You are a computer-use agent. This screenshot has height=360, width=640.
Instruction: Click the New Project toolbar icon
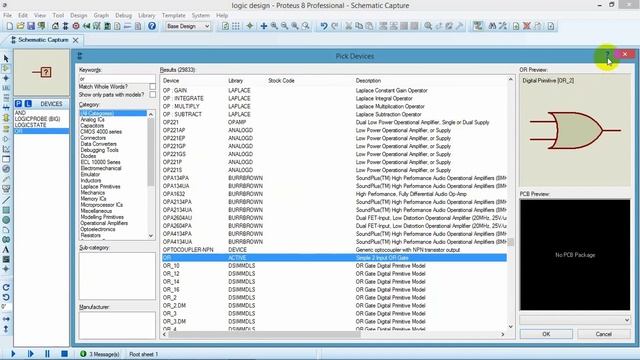point(9,26)
